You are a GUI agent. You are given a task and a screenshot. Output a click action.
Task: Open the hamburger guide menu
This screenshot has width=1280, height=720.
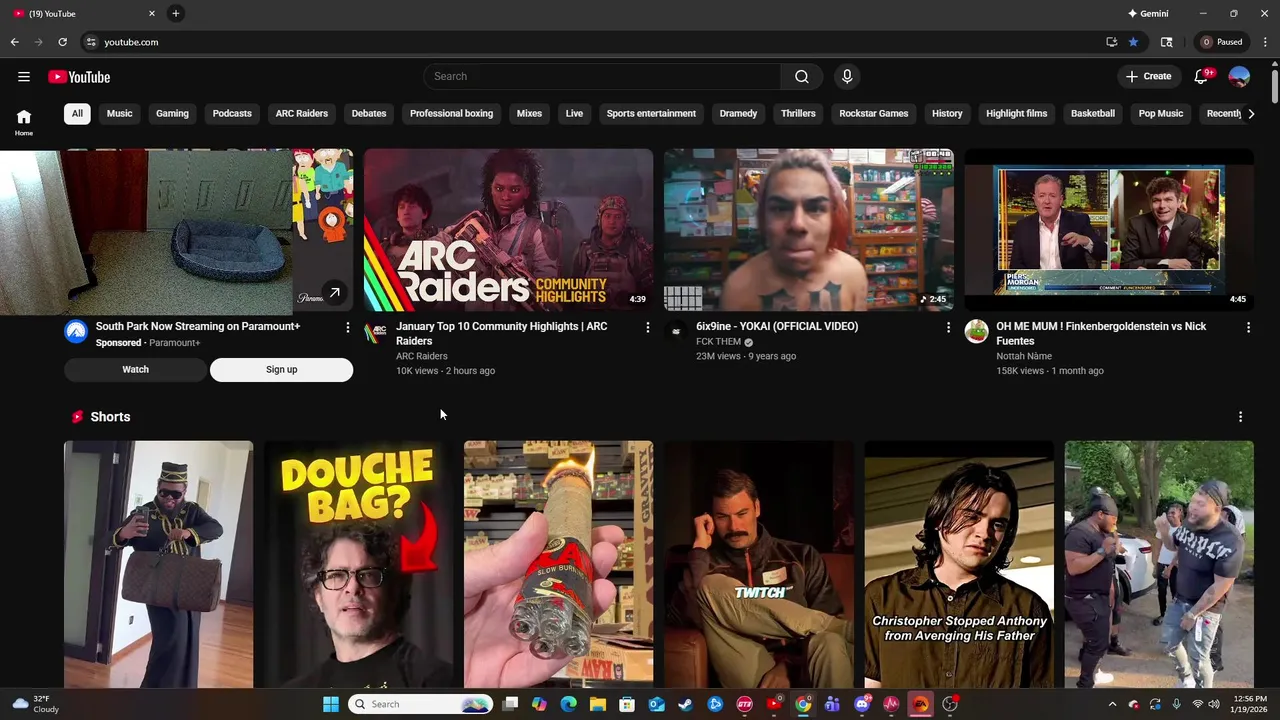click(x=24, y=77)
